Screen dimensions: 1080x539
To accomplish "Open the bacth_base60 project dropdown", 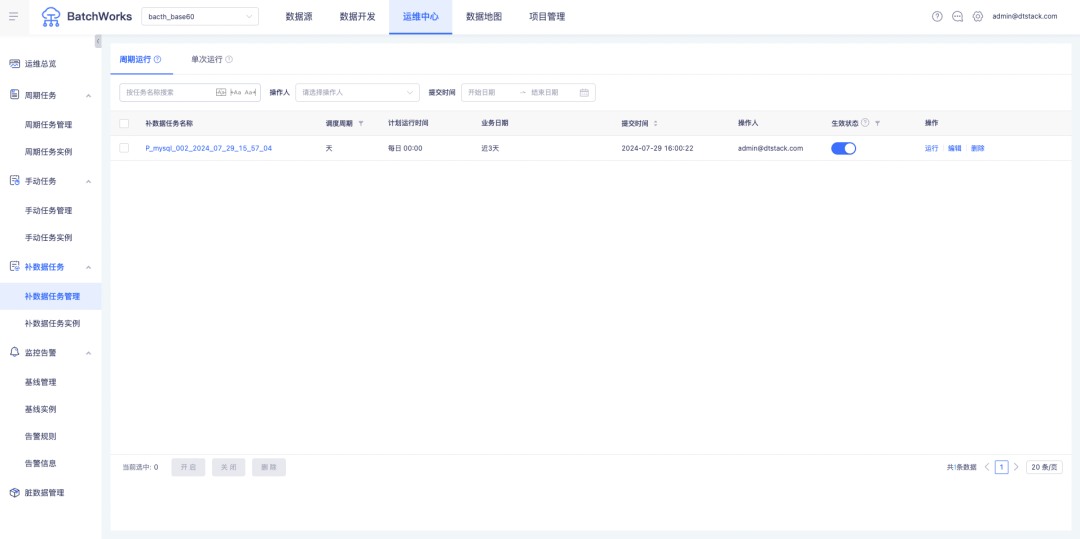I will pyautogui.click(x=200, y=16).
